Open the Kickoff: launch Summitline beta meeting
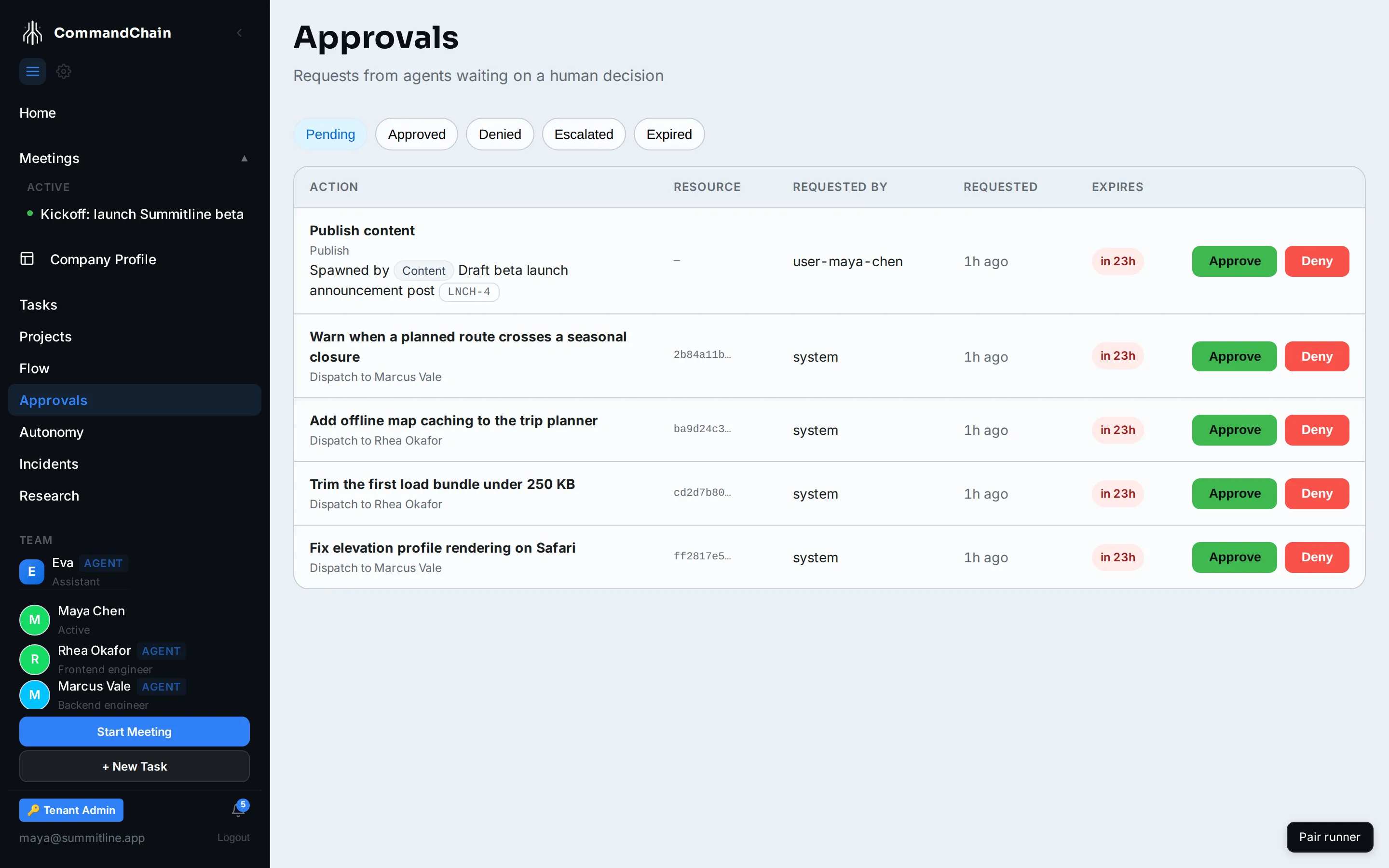Viewport: 1389px width, 868px height. click(x=142, y=214)
